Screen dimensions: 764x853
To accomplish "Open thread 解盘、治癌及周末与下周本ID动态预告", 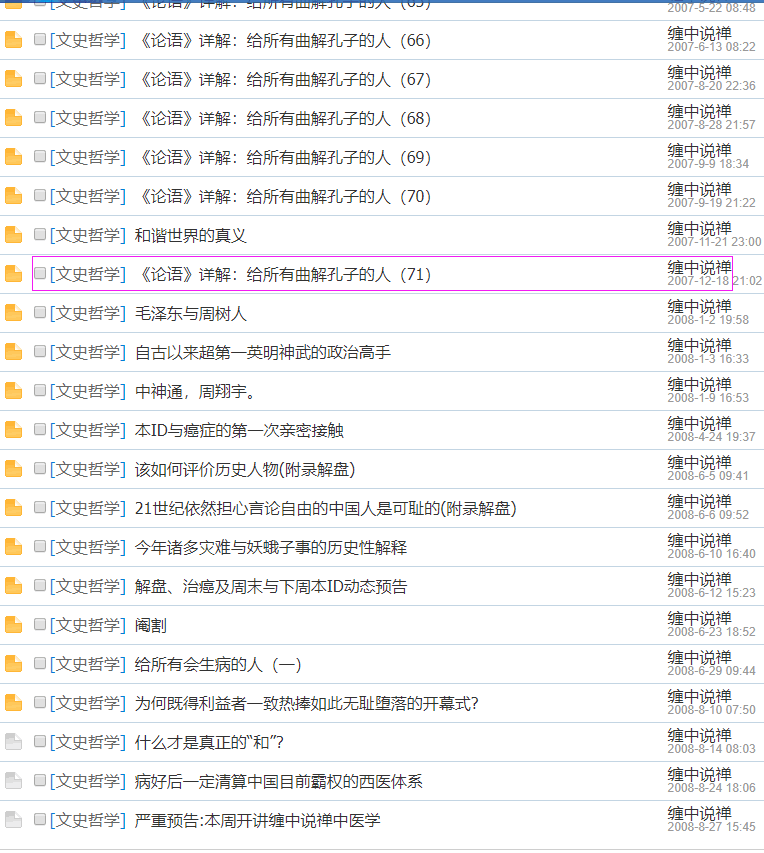I will 271,586.
